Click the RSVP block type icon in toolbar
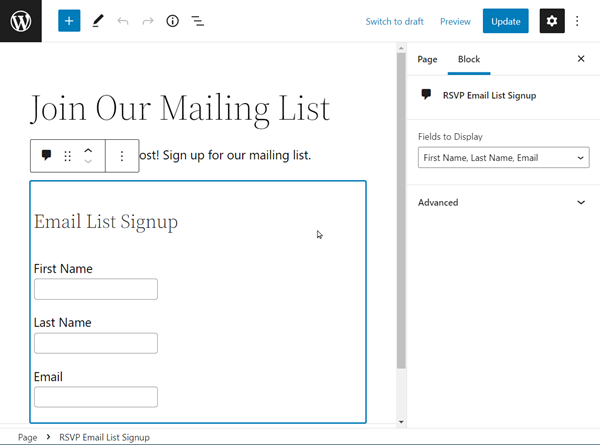The height and width of the screenshot is (445, 600). (46, 156)
